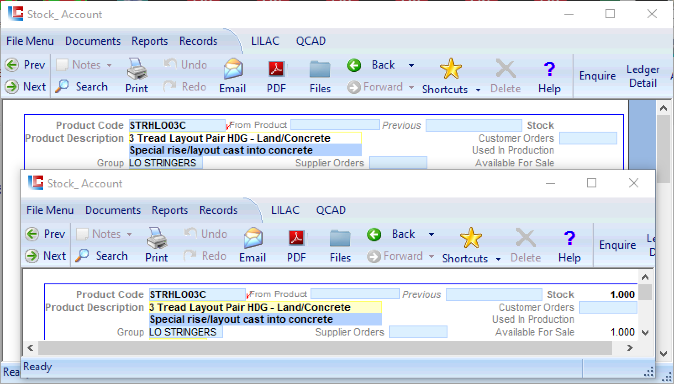Open Documents menu in front window
This screenshot has height=384, width=674.
(x=113, y=210)
